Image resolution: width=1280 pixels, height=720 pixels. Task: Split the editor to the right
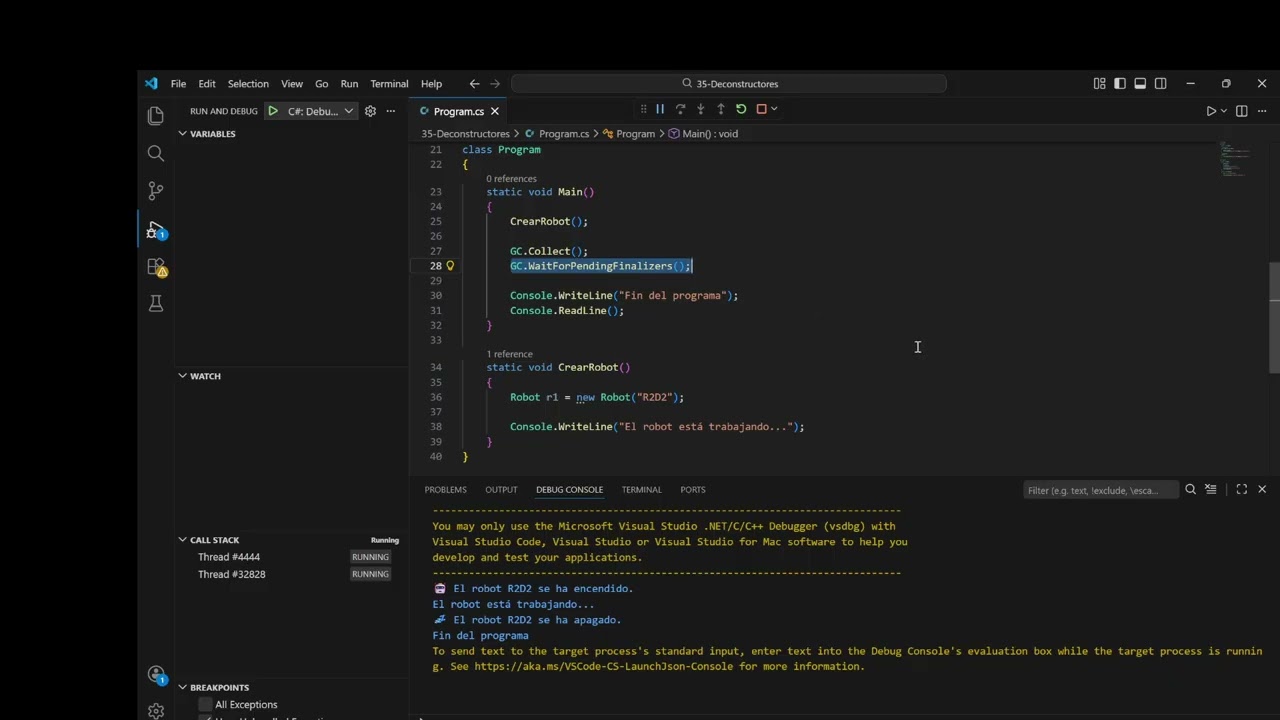pos(1241,111)
